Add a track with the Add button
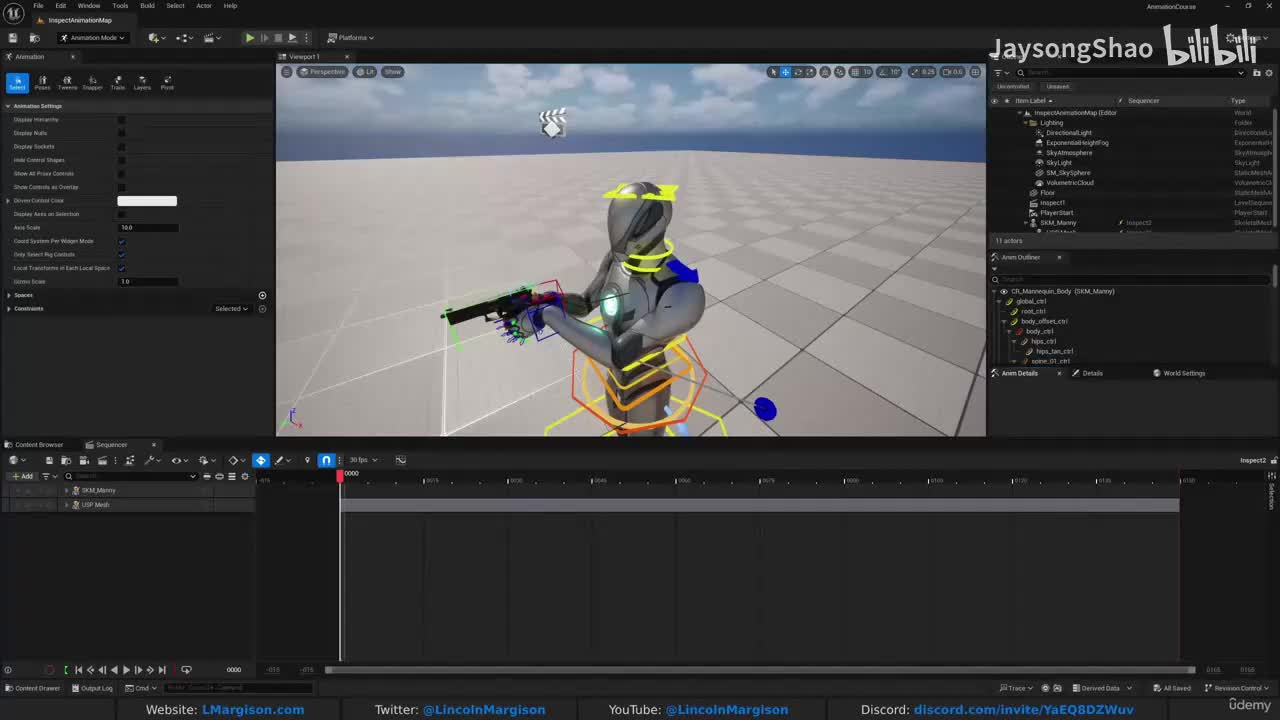Screen dimensions: 1280x720 tap(22, 476)
